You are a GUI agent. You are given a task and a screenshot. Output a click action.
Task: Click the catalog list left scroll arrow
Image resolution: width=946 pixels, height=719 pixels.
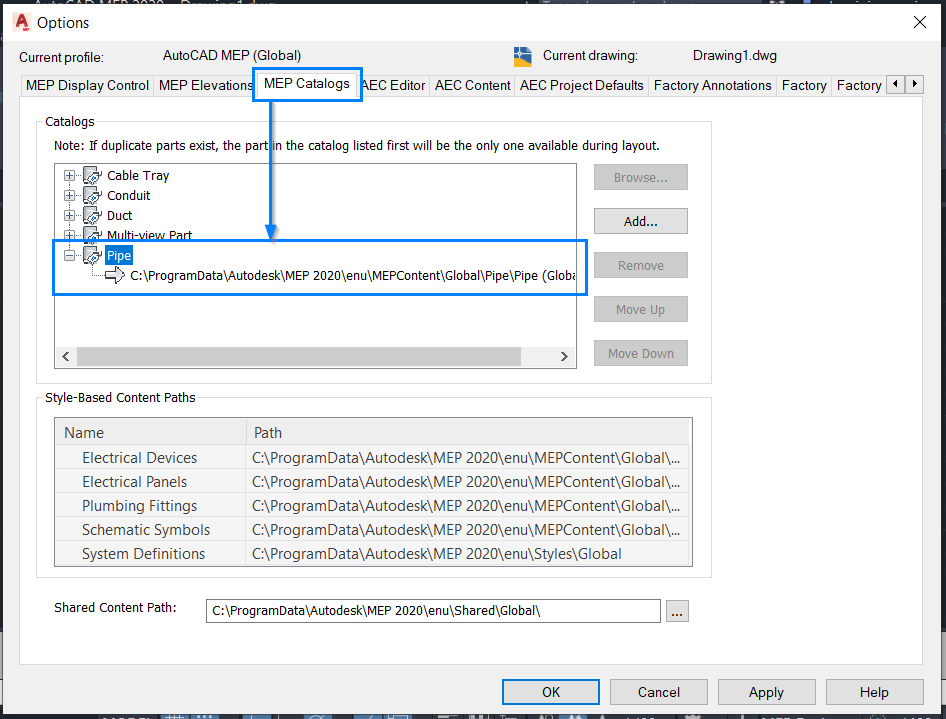[66, 356]
